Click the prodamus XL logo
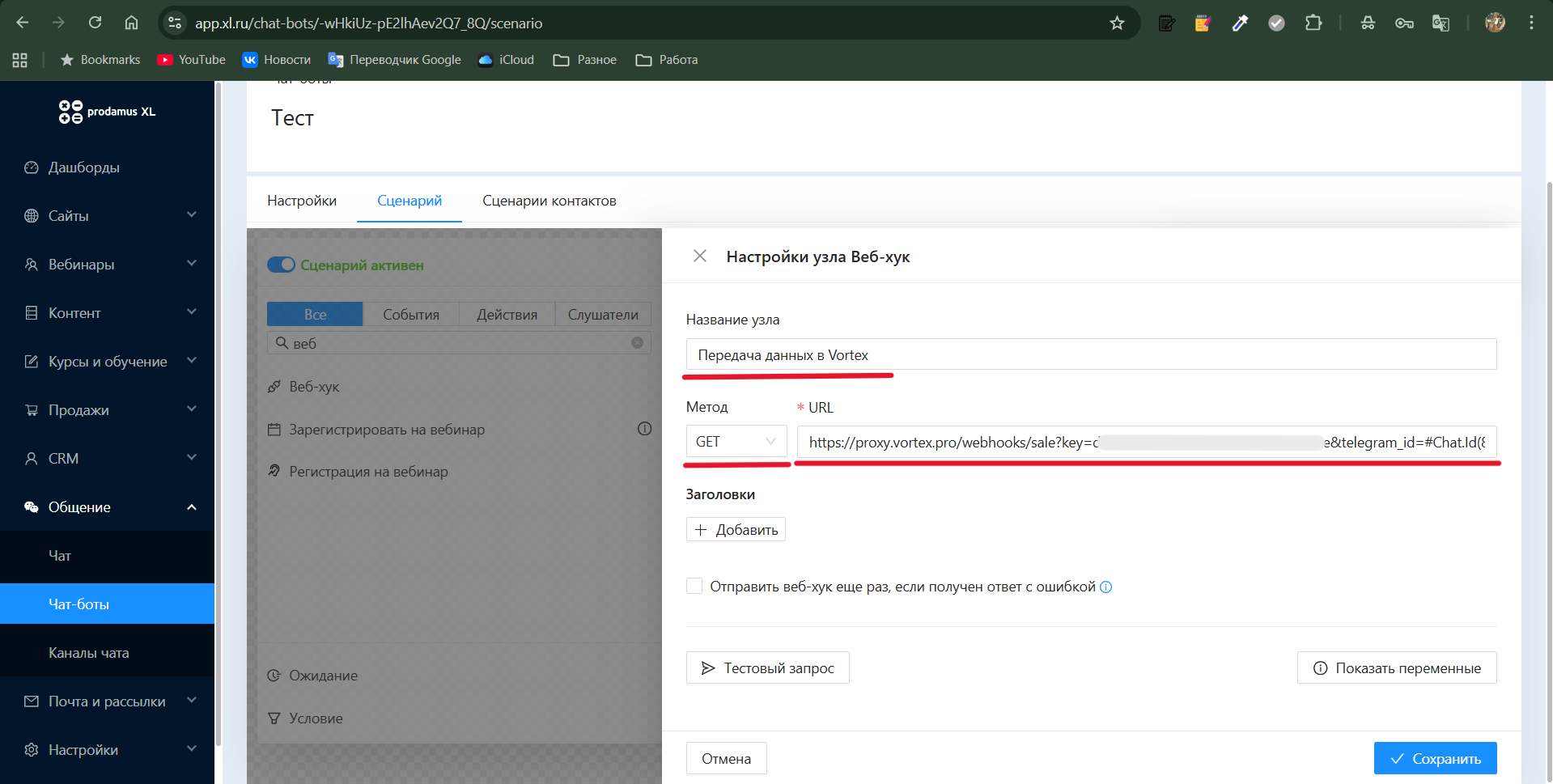This screenshot has width=1553, height=784. pyautogui.click(x=107, y=112)
